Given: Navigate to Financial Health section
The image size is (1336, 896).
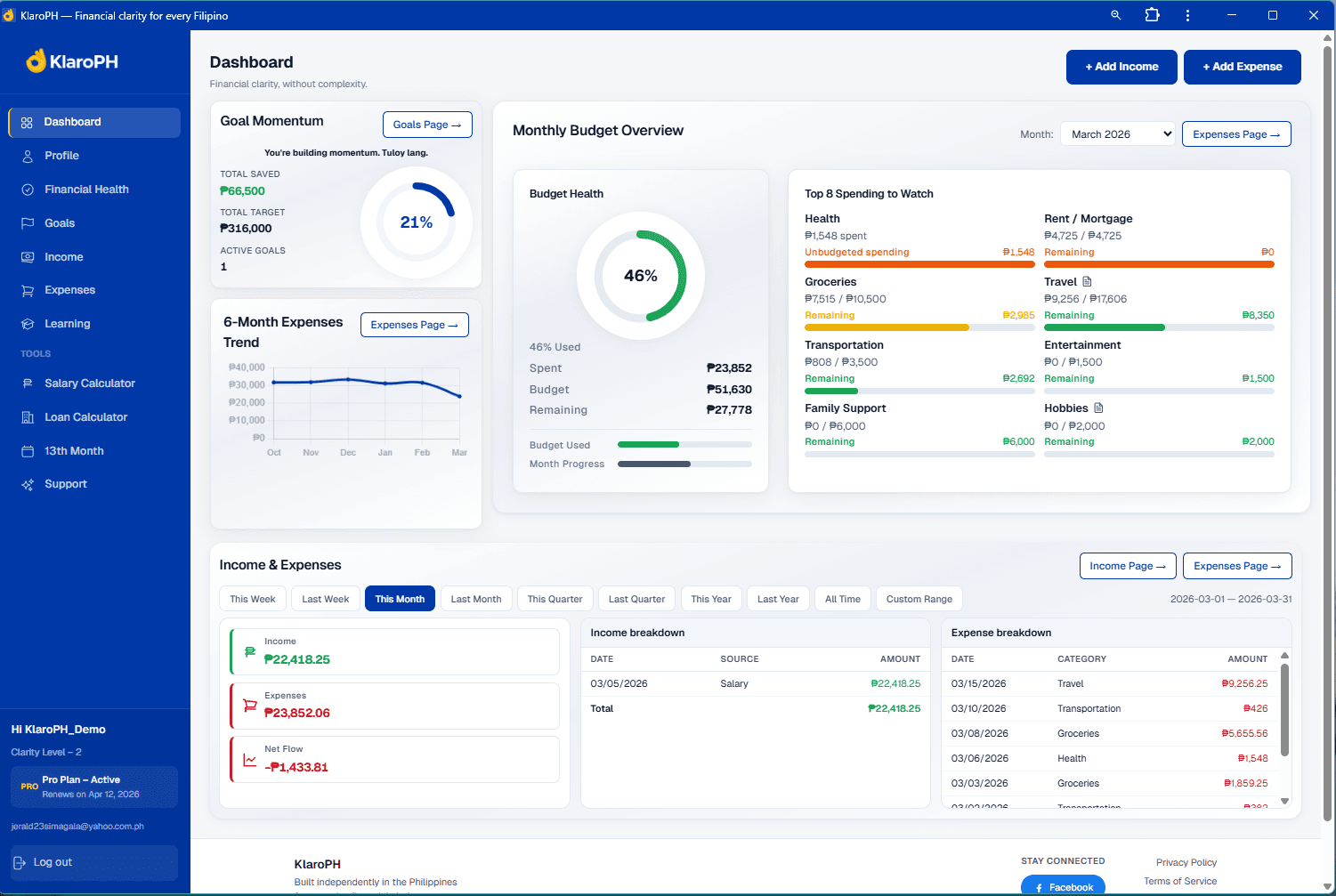Looking at the screenshot, I should click(x=86, y=189).
